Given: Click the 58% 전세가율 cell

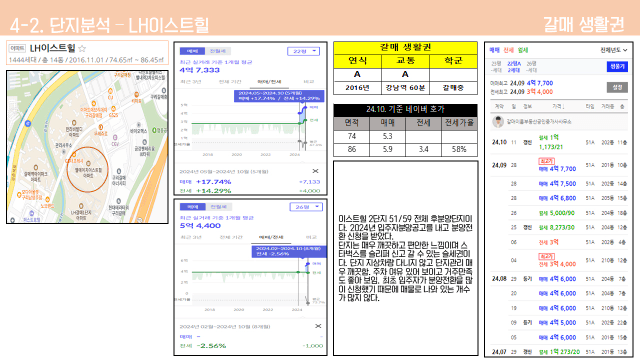Looking at the screenshot, I should 459,150.
